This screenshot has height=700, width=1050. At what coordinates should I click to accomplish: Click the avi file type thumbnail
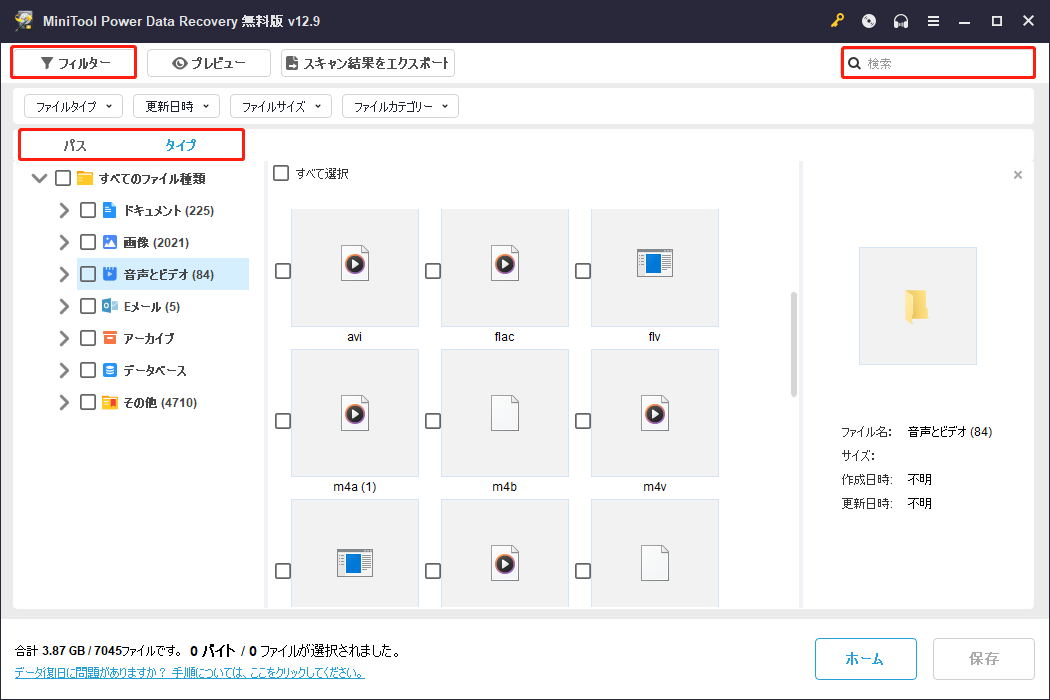[x=355, y=268]
